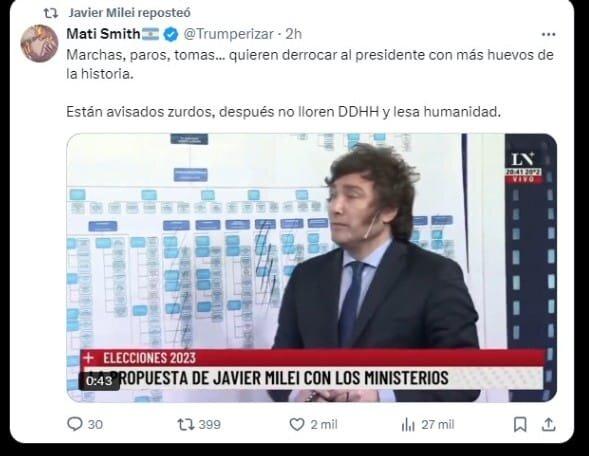The width and height of the screenshot is (589, 456).
Task: Click the blue verified badge
Action: coord(171,34)
